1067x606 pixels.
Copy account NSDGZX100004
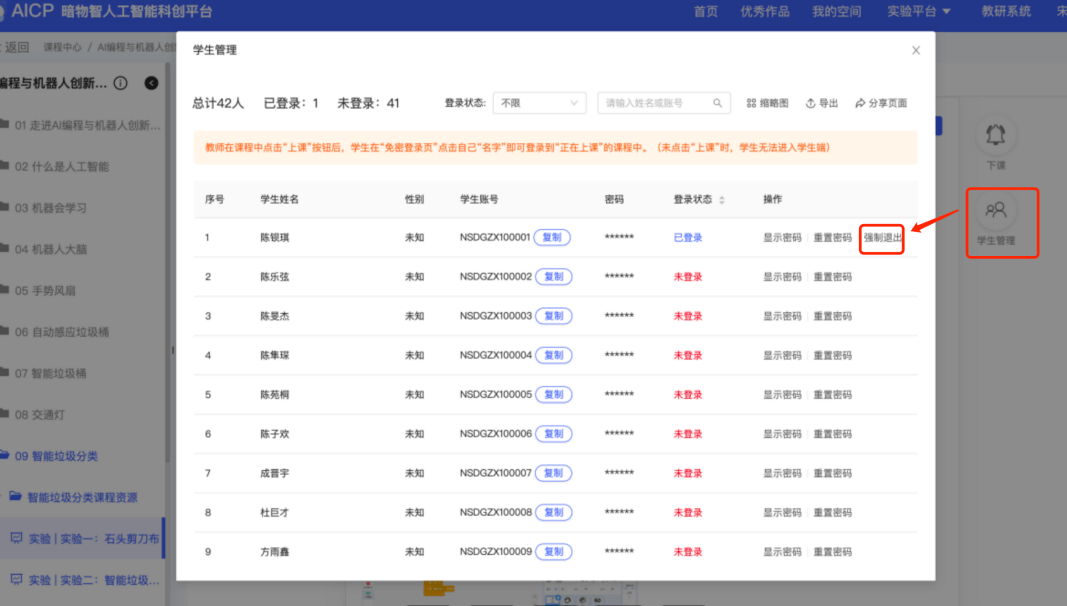click(553, 355)
